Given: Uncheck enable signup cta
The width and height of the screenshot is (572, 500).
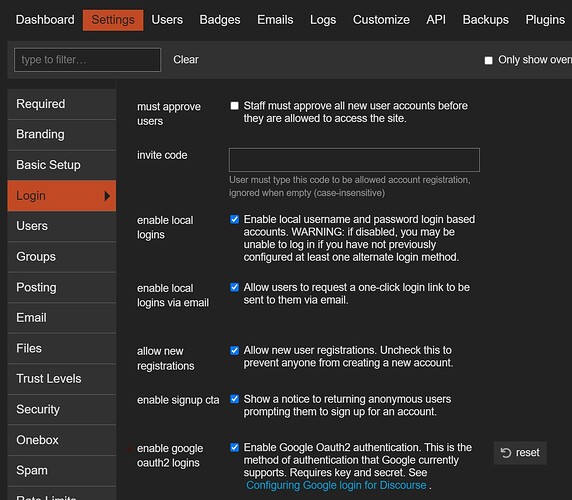Looking at the screenshot, I should (235, 399).
